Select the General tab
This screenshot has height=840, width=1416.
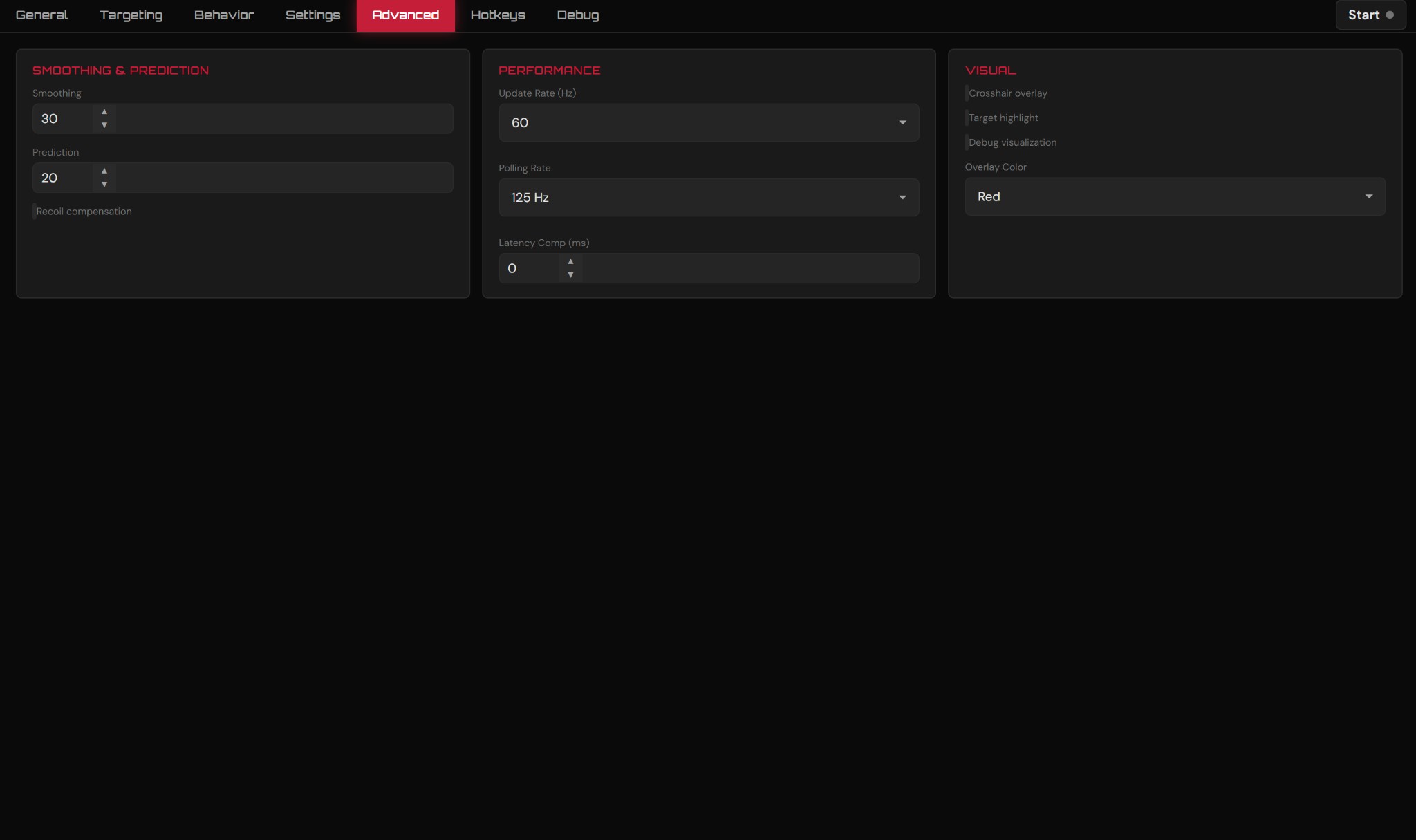tap(41, 15)
